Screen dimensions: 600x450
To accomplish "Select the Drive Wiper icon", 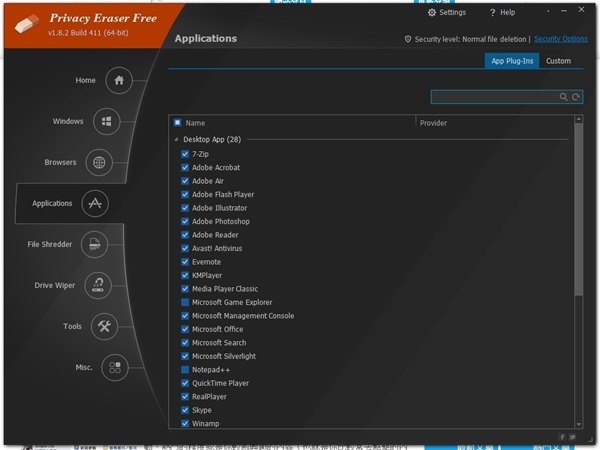I will point(98,286).
